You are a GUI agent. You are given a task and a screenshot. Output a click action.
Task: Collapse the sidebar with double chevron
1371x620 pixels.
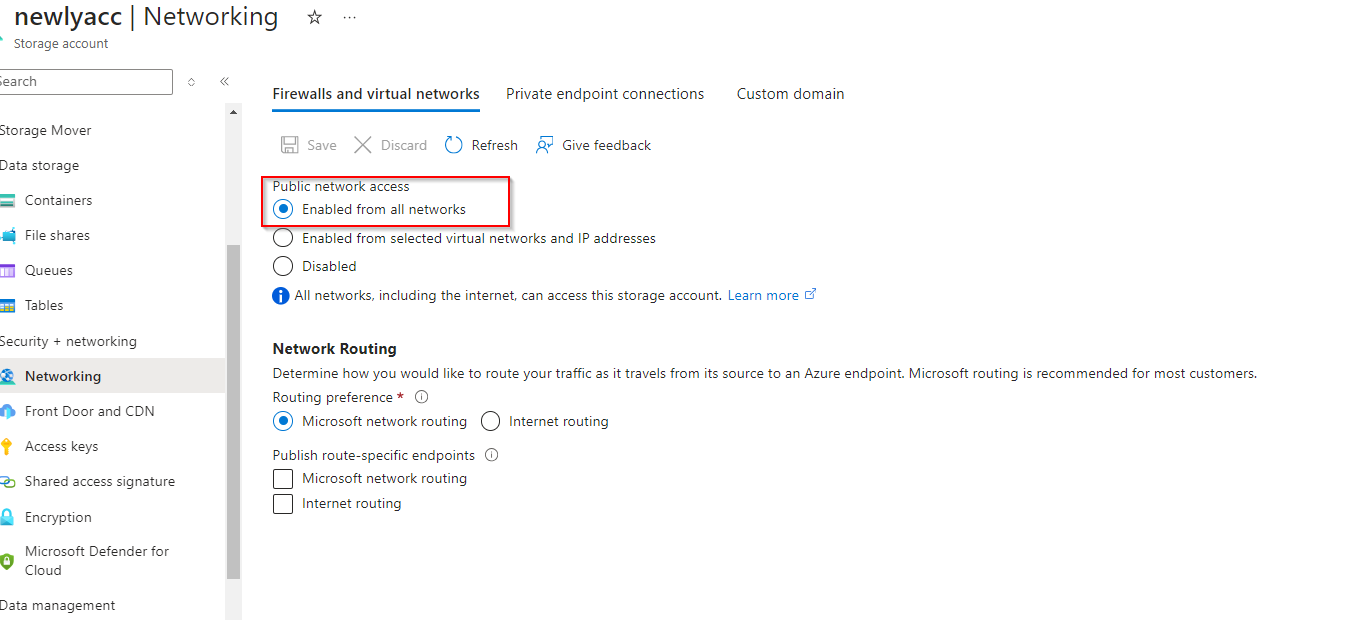225,81
